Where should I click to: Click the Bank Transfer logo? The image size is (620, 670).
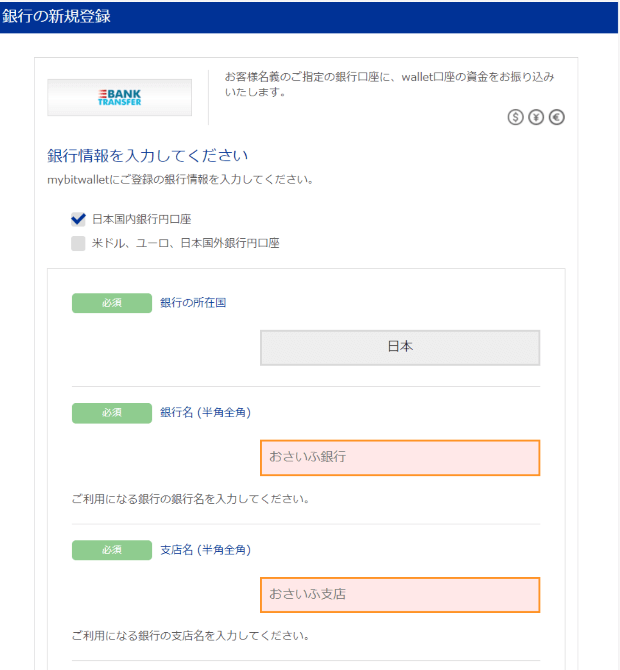point(120,97)
